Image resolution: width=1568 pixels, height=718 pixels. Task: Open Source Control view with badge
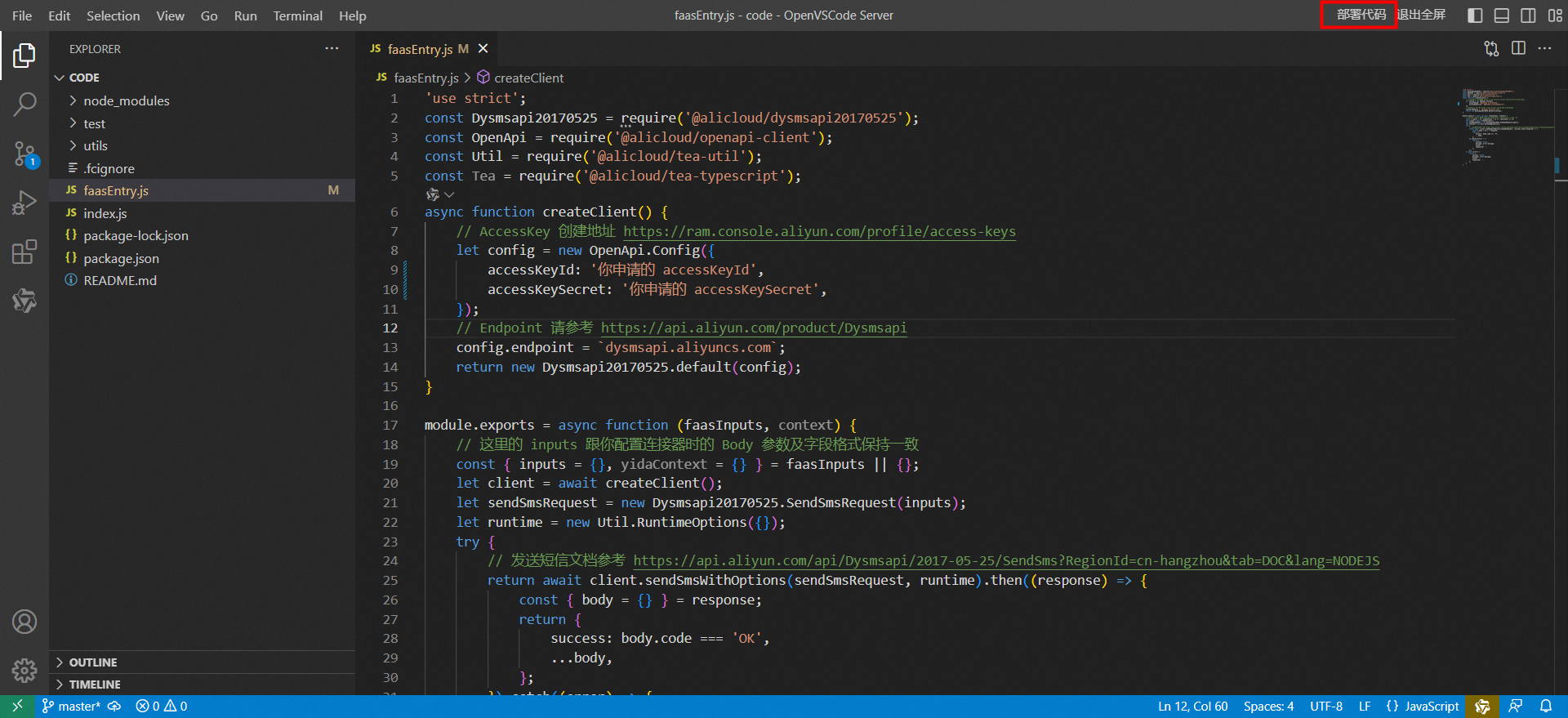(x=24, y=153)
